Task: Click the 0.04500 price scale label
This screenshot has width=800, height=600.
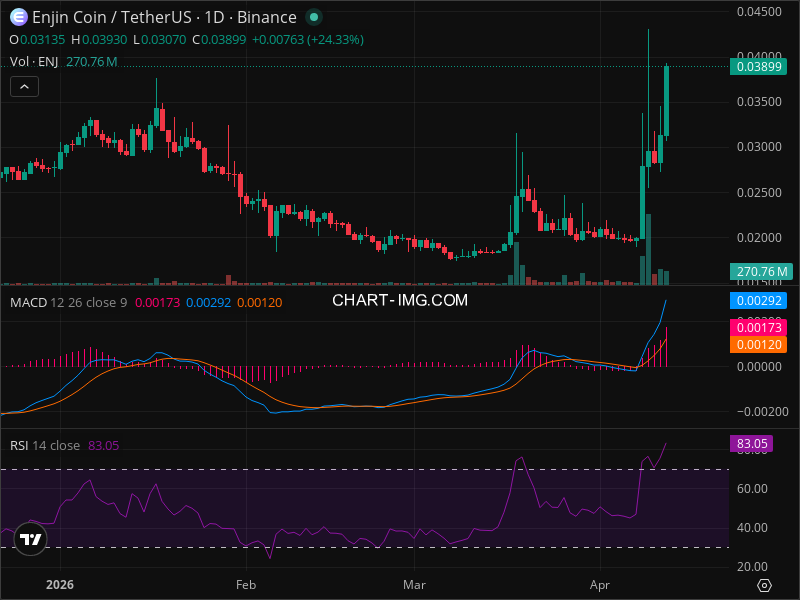Action: (759, 12)
